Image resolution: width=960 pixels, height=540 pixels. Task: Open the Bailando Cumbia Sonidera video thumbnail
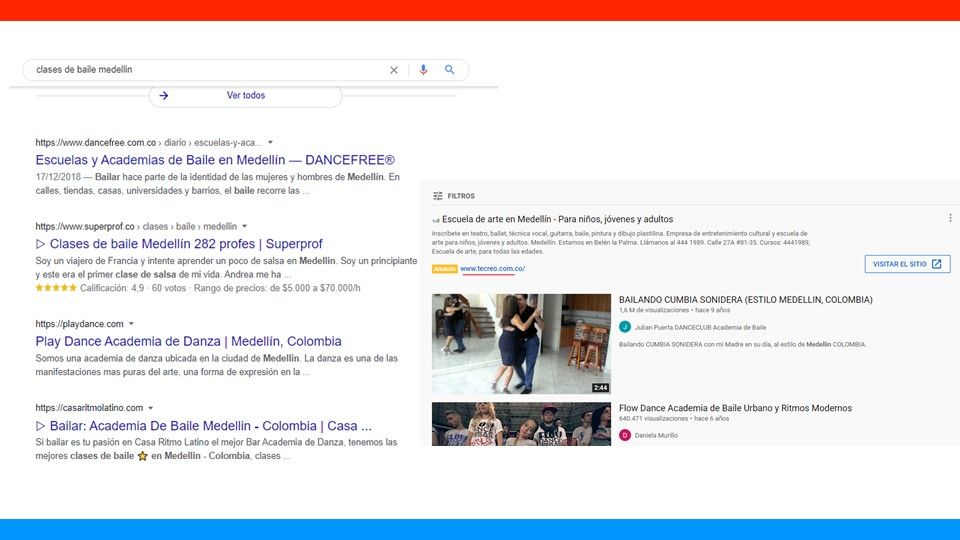pyautogui.click(x=521, y=343)
